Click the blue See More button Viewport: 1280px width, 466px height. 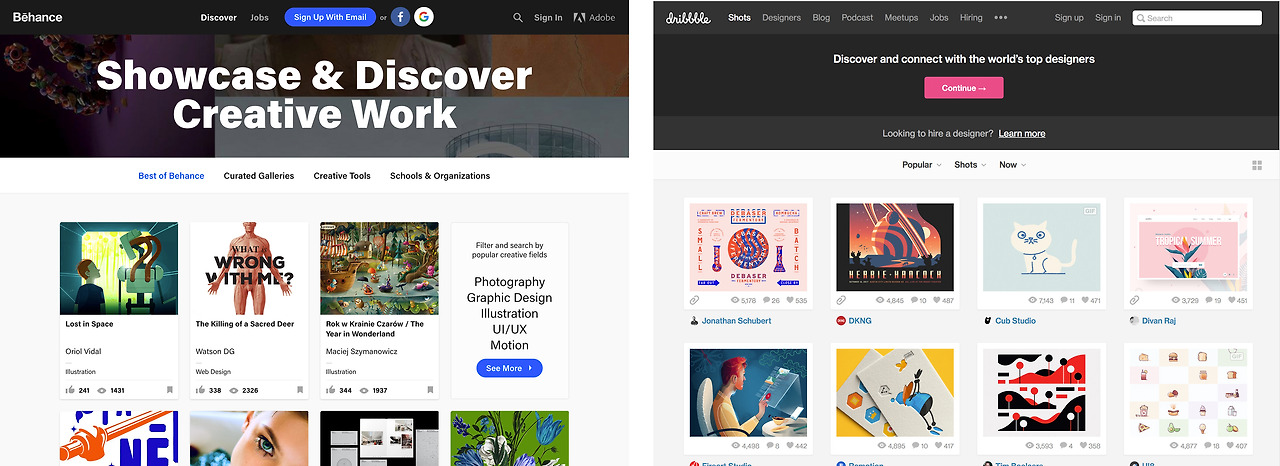(509, 368)
